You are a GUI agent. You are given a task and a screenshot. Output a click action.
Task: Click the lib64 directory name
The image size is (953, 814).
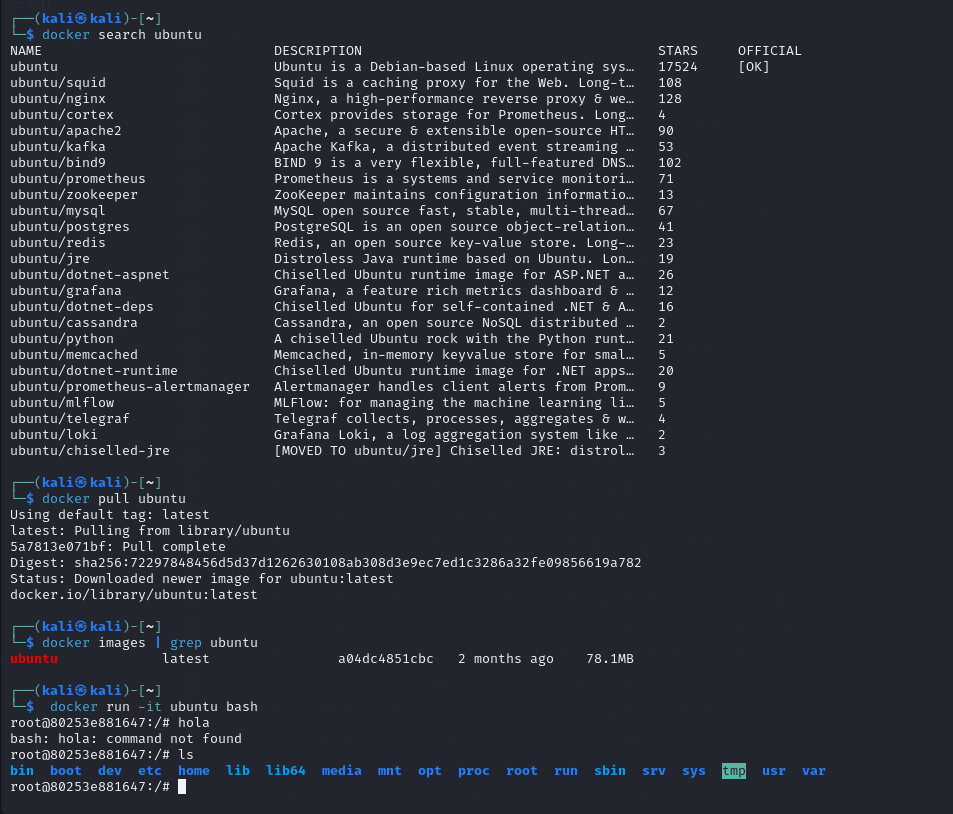click(285, 771)
